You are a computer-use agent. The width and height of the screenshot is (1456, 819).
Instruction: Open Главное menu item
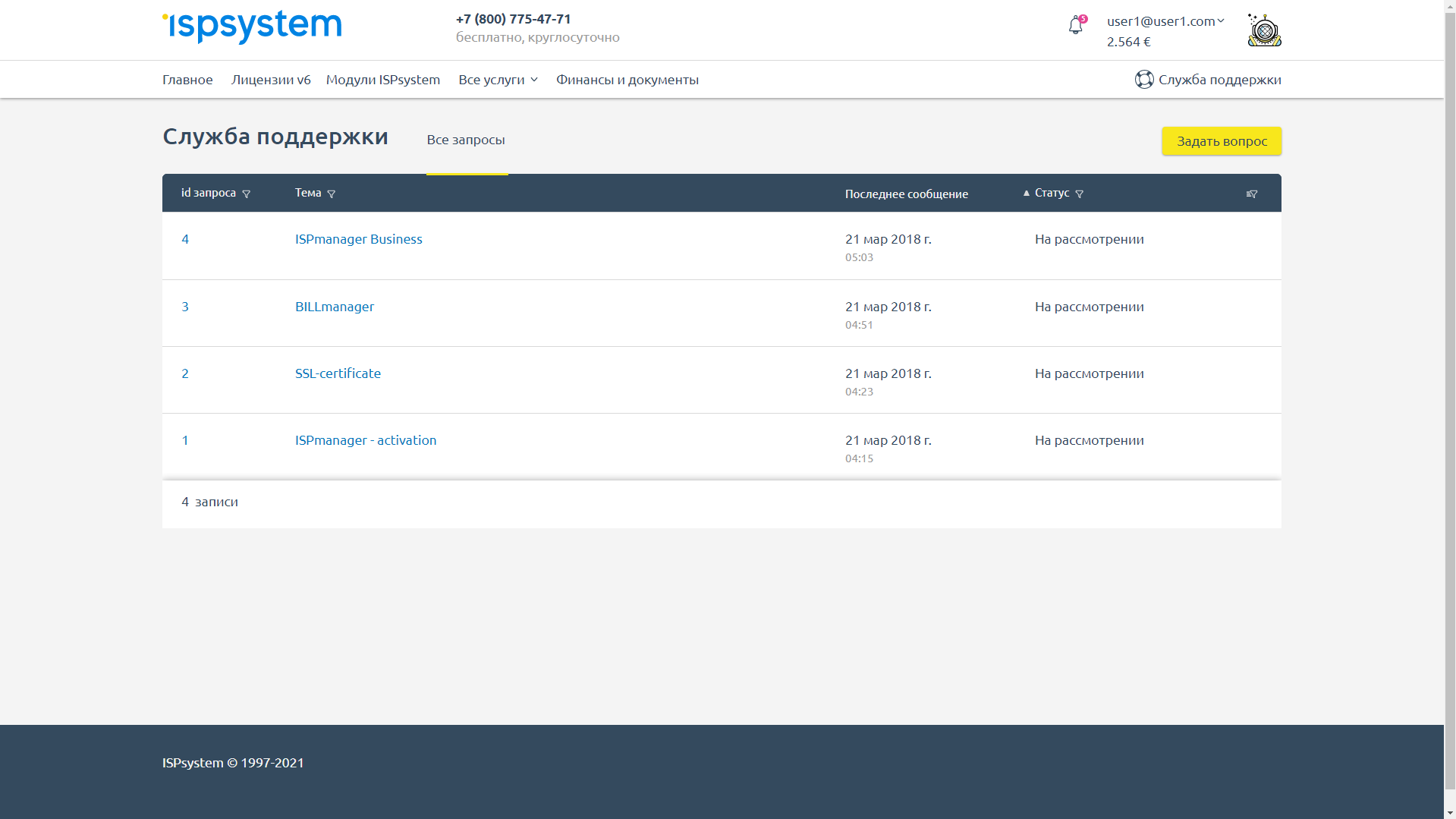coord(187,80)
